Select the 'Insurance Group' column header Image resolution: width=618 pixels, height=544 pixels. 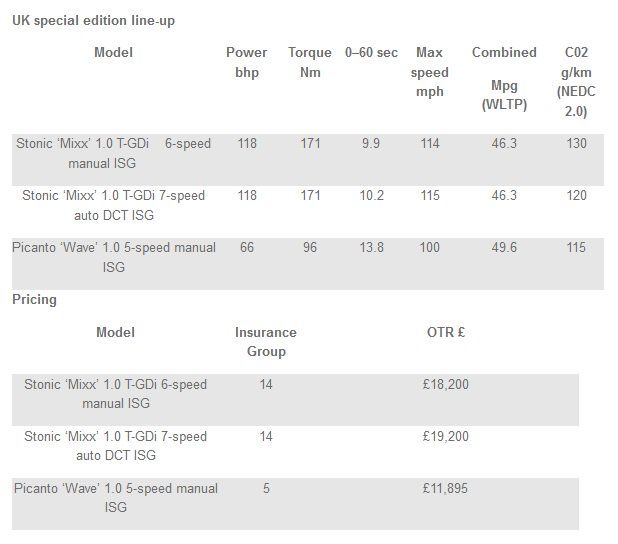pyautogui.click(x=266, y=341)
